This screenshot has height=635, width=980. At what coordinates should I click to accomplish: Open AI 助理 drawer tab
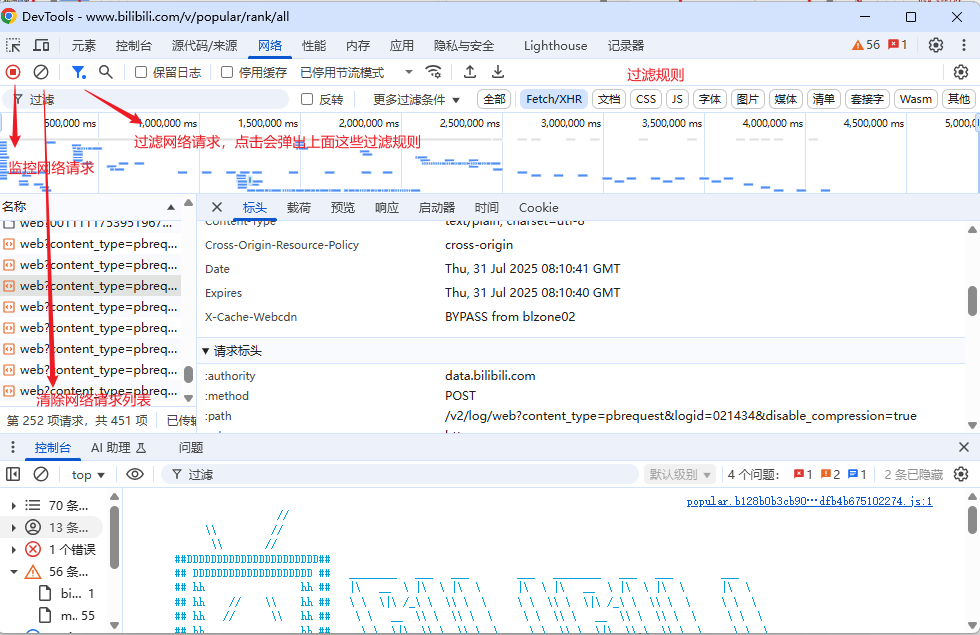[x=118, y=448]
